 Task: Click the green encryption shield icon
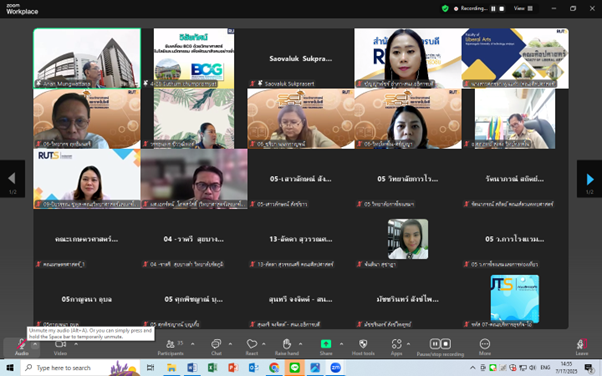click(x=445, y=8)
